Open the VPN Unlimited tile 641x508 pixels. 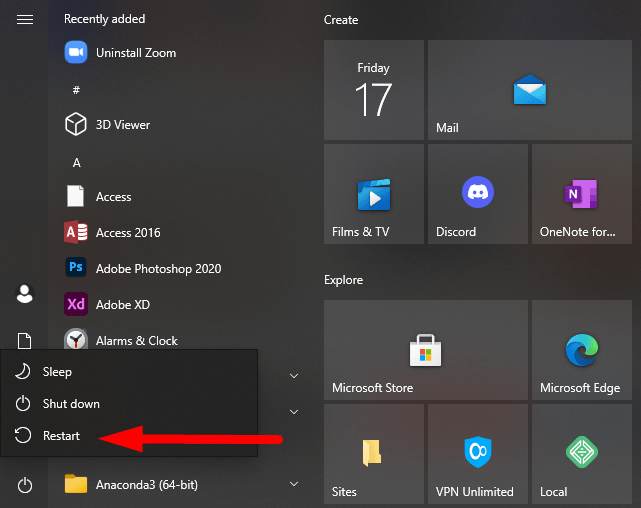pyautogui.click(x=477, y=454)
